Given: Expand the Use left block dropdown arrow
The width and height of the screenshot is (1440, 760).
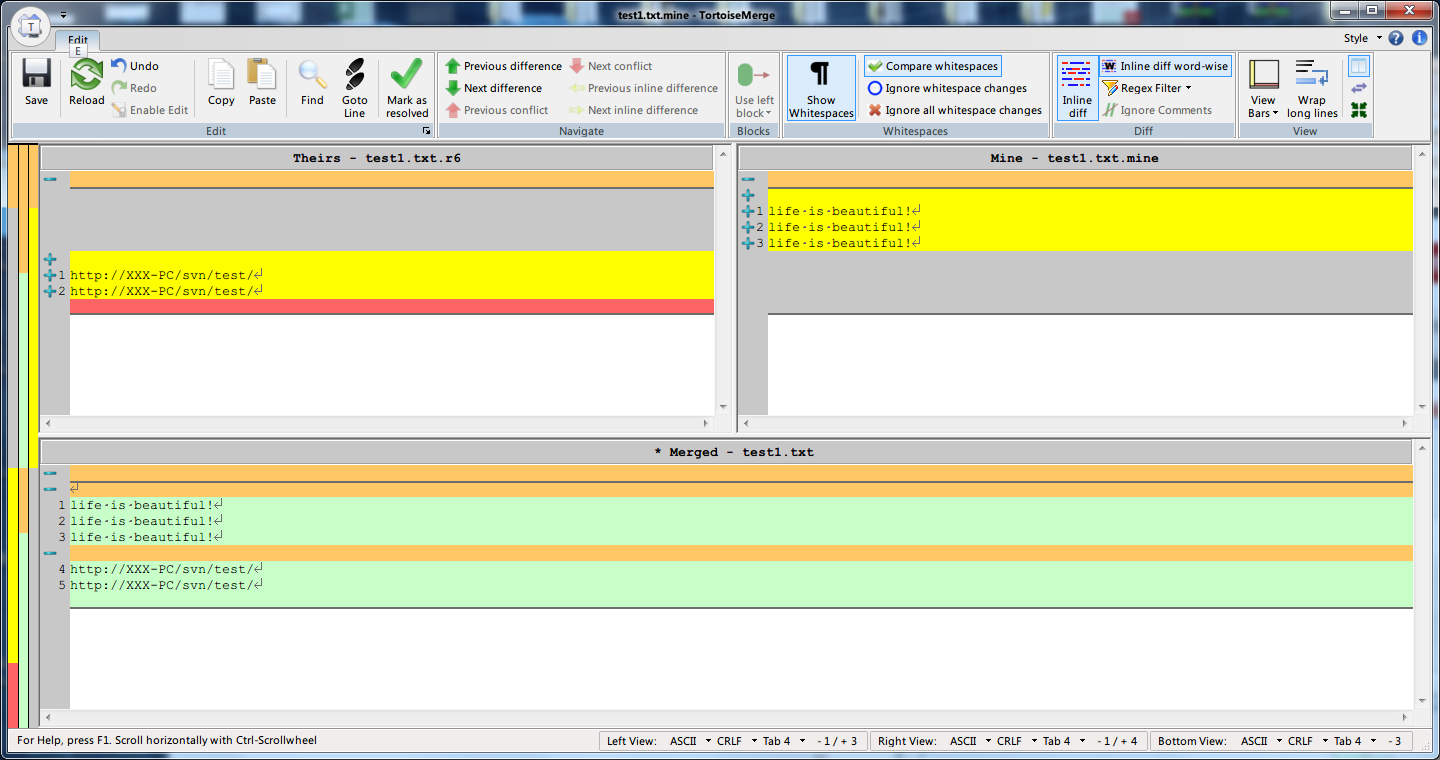Looking at the screenshot, I should pyautogui.click(x=768, y=114).
